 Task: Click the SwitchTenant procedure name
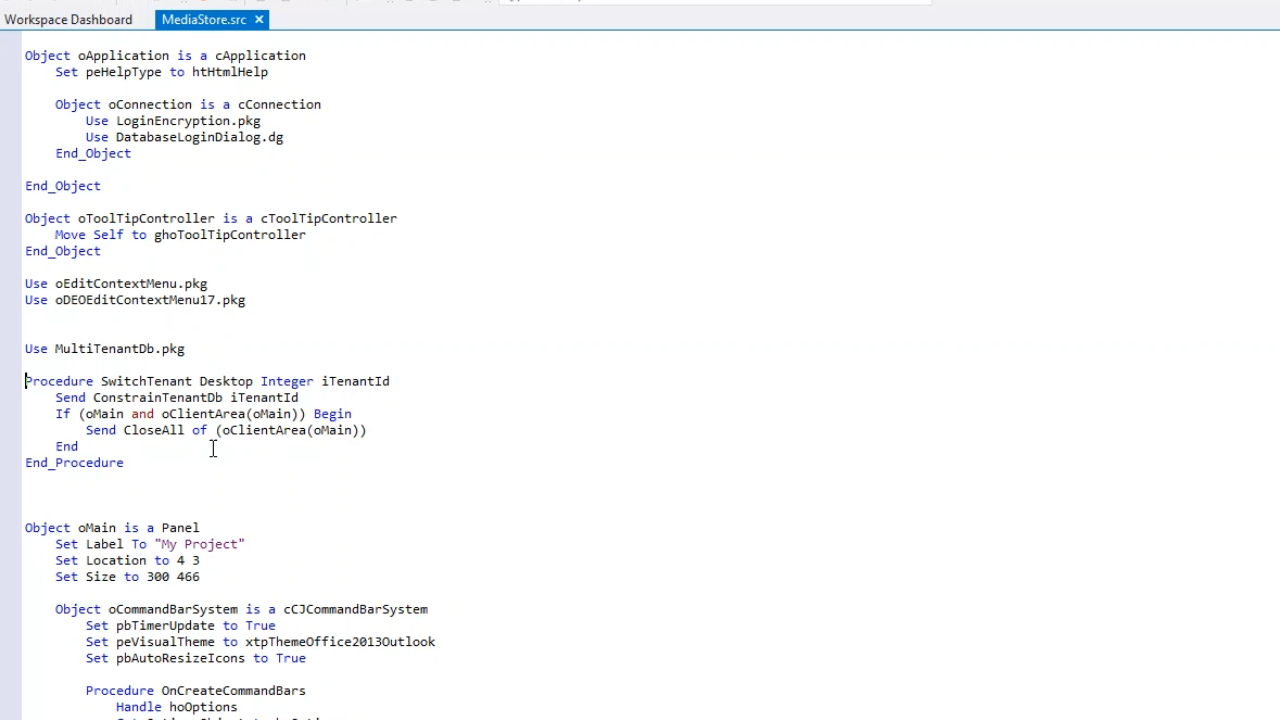[x=146, y=381]
